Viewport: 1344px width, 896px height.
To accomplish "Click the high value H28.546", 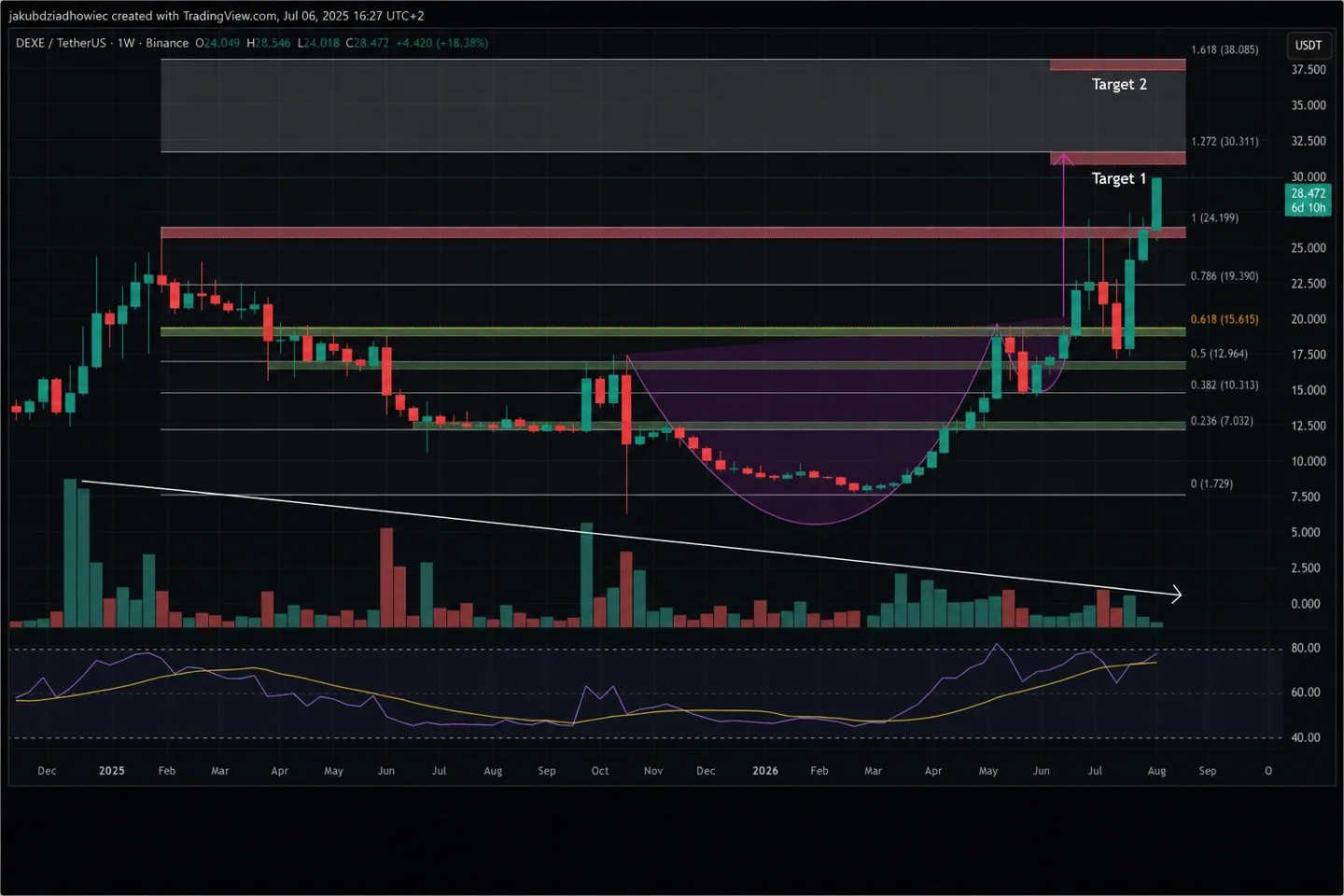I will click(x=269, y=43).
